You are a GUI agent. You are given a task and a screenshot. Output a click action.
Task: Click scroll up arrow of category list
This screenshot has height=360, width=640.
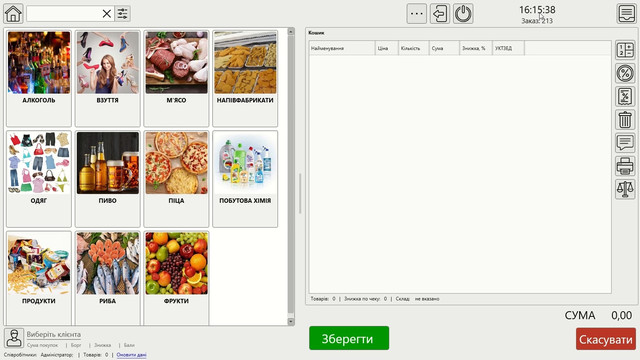291,31
